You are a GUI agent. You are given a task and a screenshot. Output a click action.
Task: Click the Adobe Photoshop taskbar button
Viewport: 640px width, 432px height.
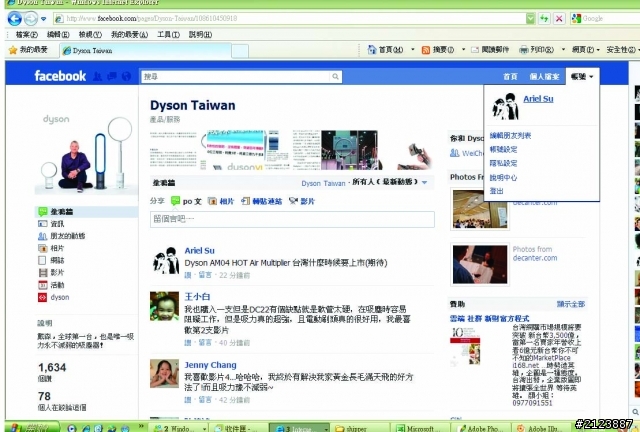click(x=480, y=428)
